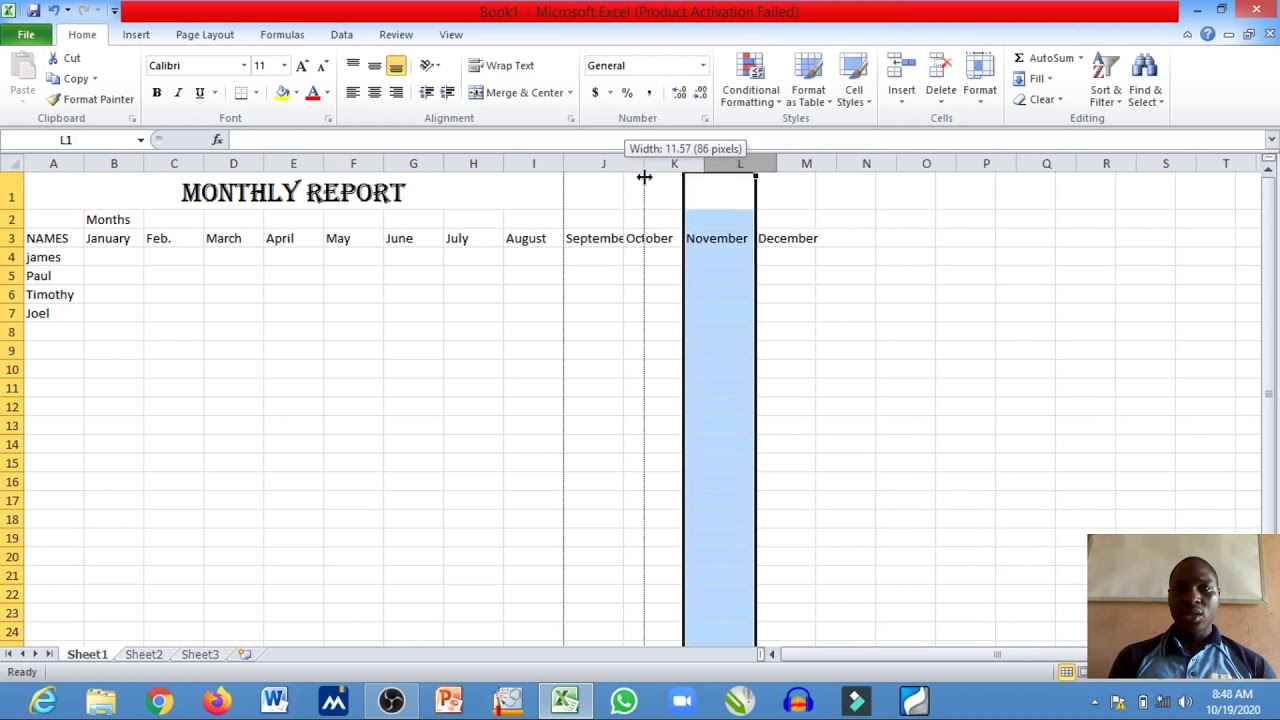
Task: Align text to the right
Action: [x=396, y=93]
